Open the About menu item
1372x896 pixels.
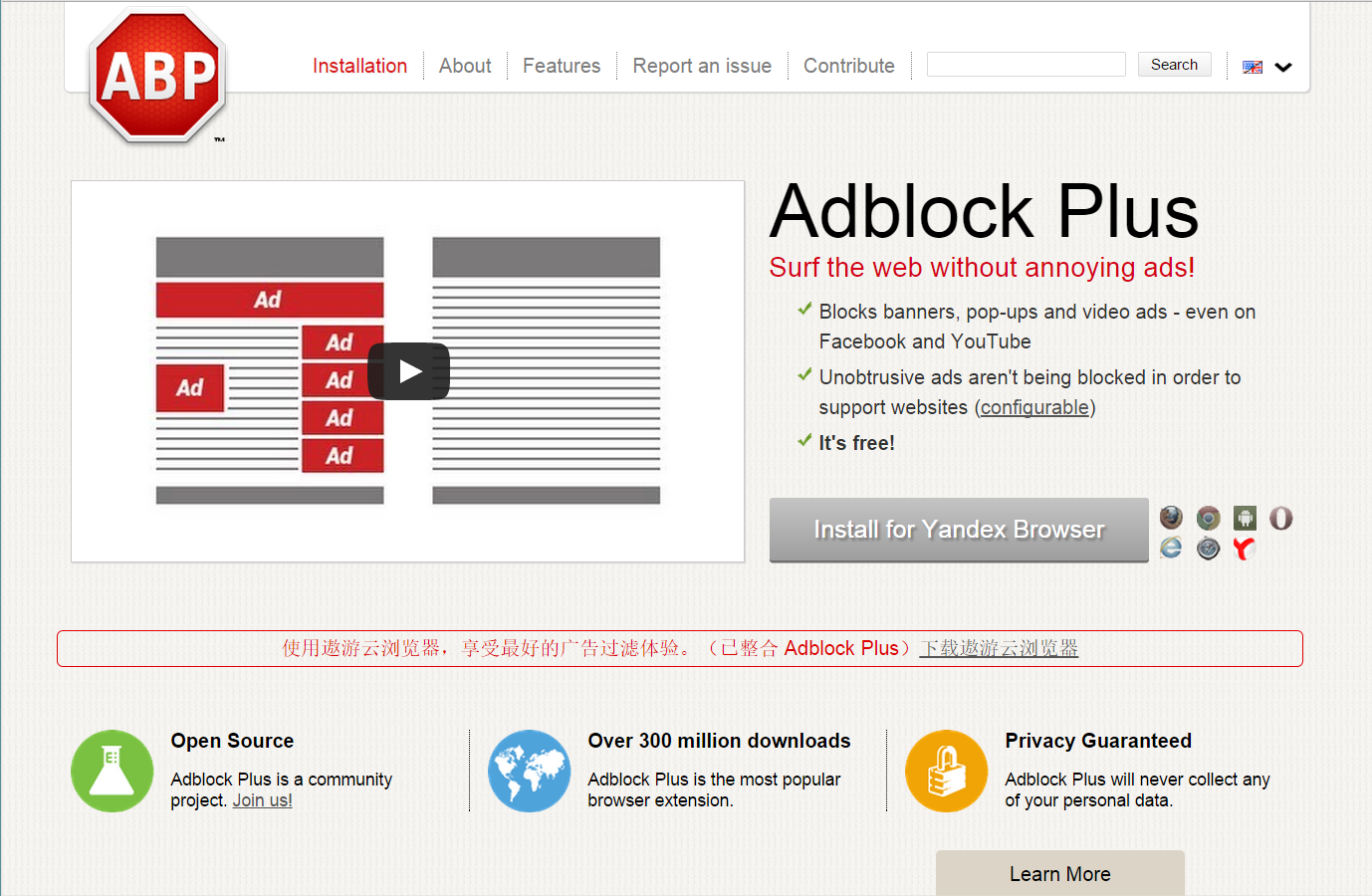465,66
